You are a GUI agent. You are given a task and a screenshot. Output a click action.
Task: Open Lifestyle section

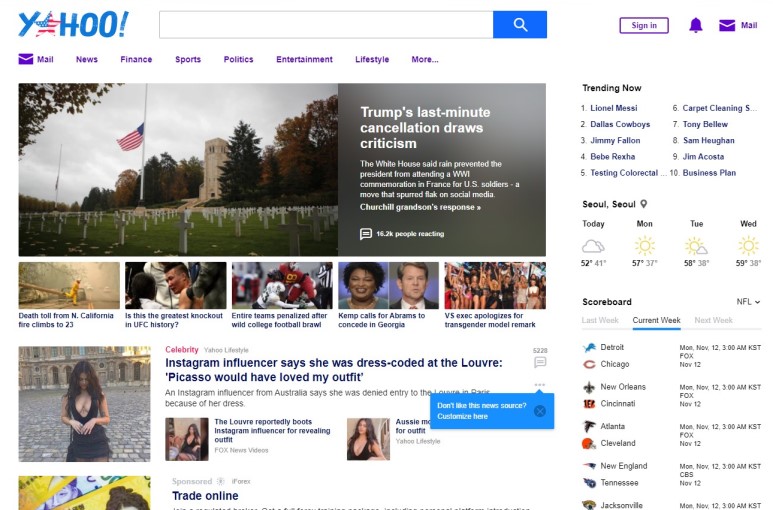[x=372, y=59]
